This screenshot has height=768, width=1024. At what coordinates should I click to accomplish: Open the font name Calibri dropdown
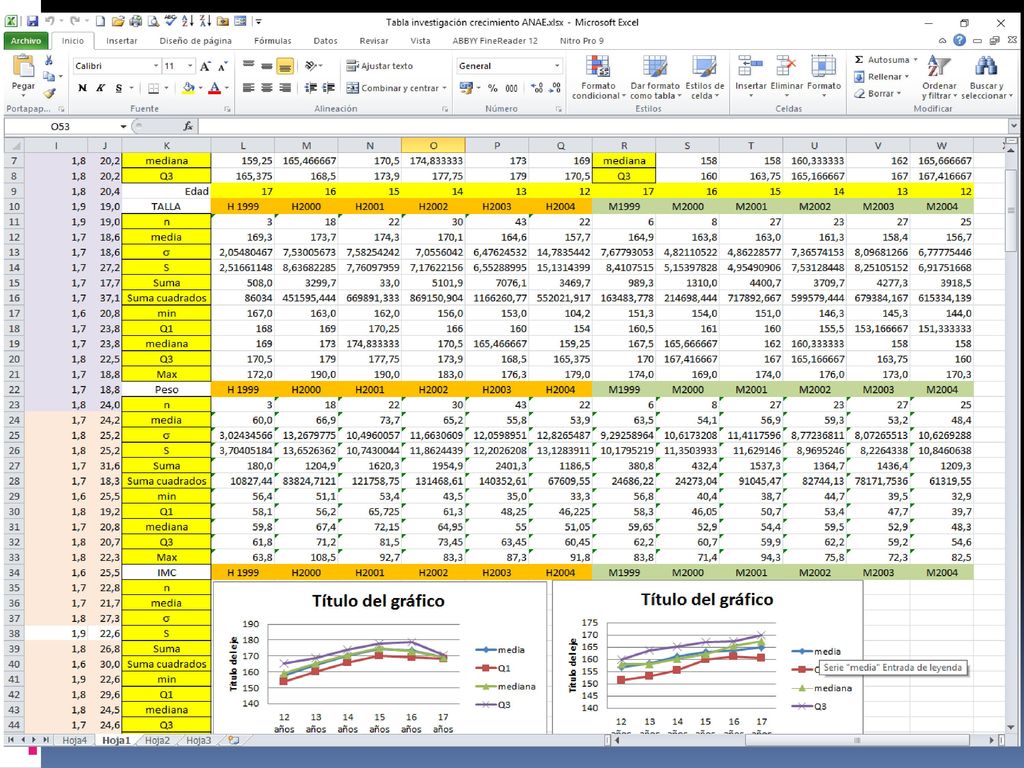tap(155, 65)
